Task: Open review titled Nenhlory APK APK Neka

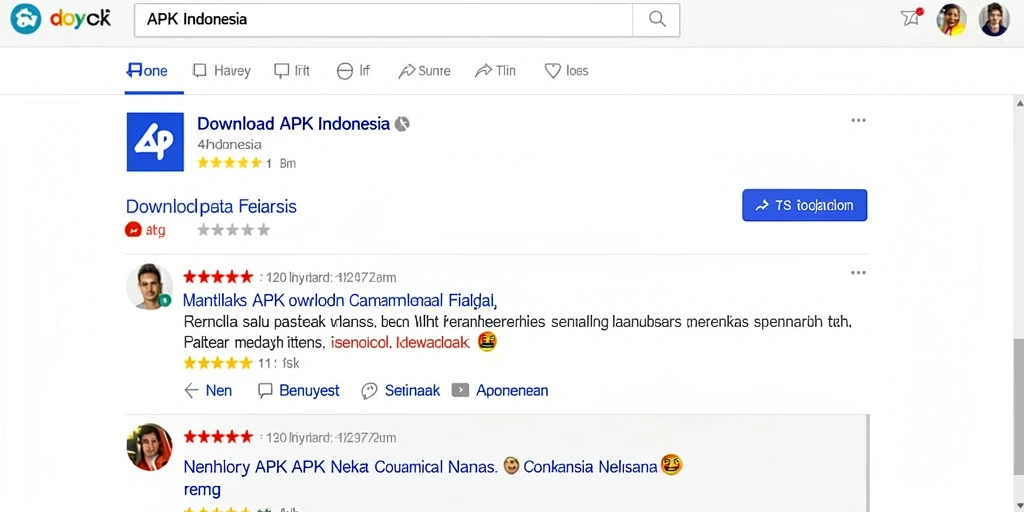Action: coord(340,467)
